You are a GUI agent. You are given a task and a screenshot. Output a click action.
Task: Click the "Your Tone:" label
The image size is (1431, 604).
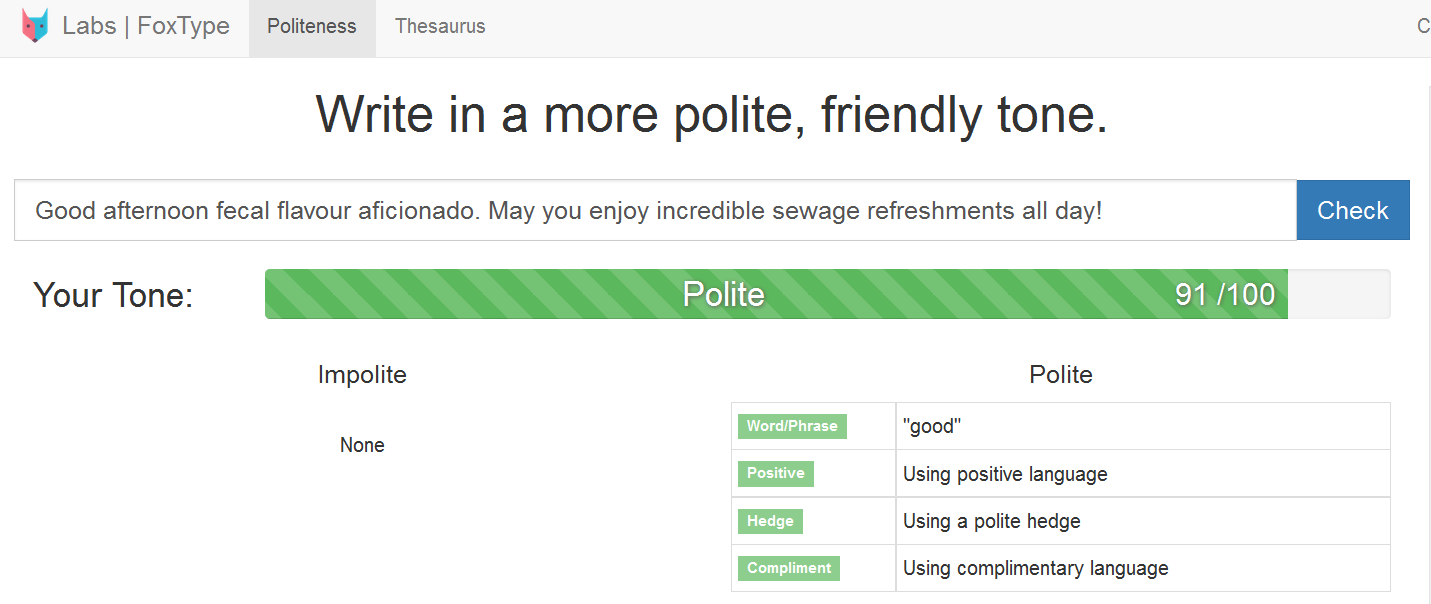coord(113,295)
